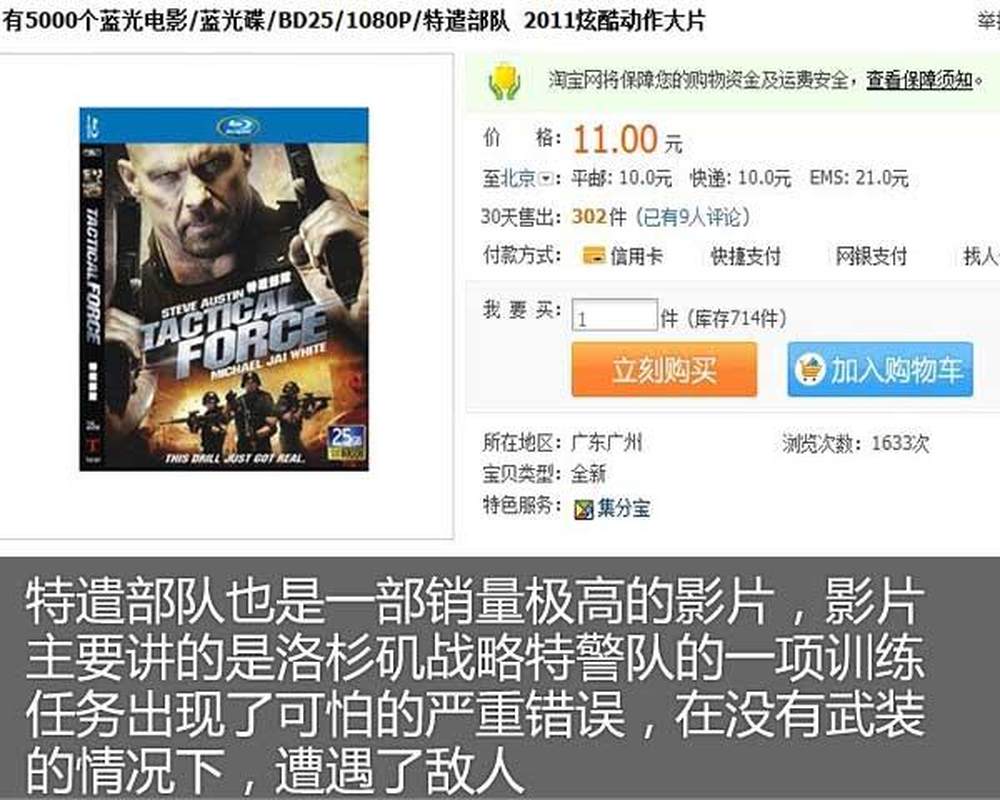
Task: Open the 已有9人评论 reviews link
Action: pos(693,217)
